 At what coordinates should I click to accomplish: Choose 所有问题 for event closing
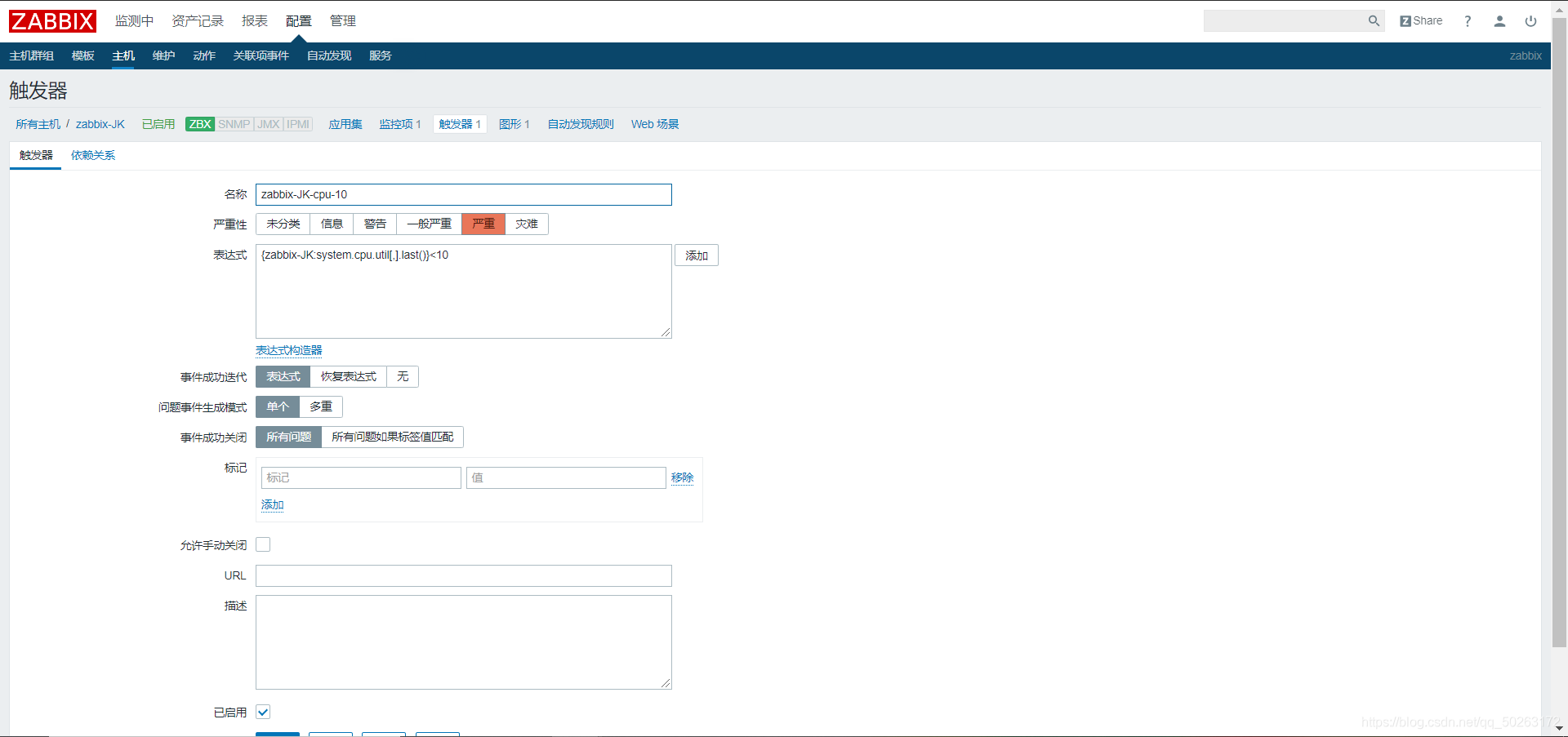coord(289,437)
